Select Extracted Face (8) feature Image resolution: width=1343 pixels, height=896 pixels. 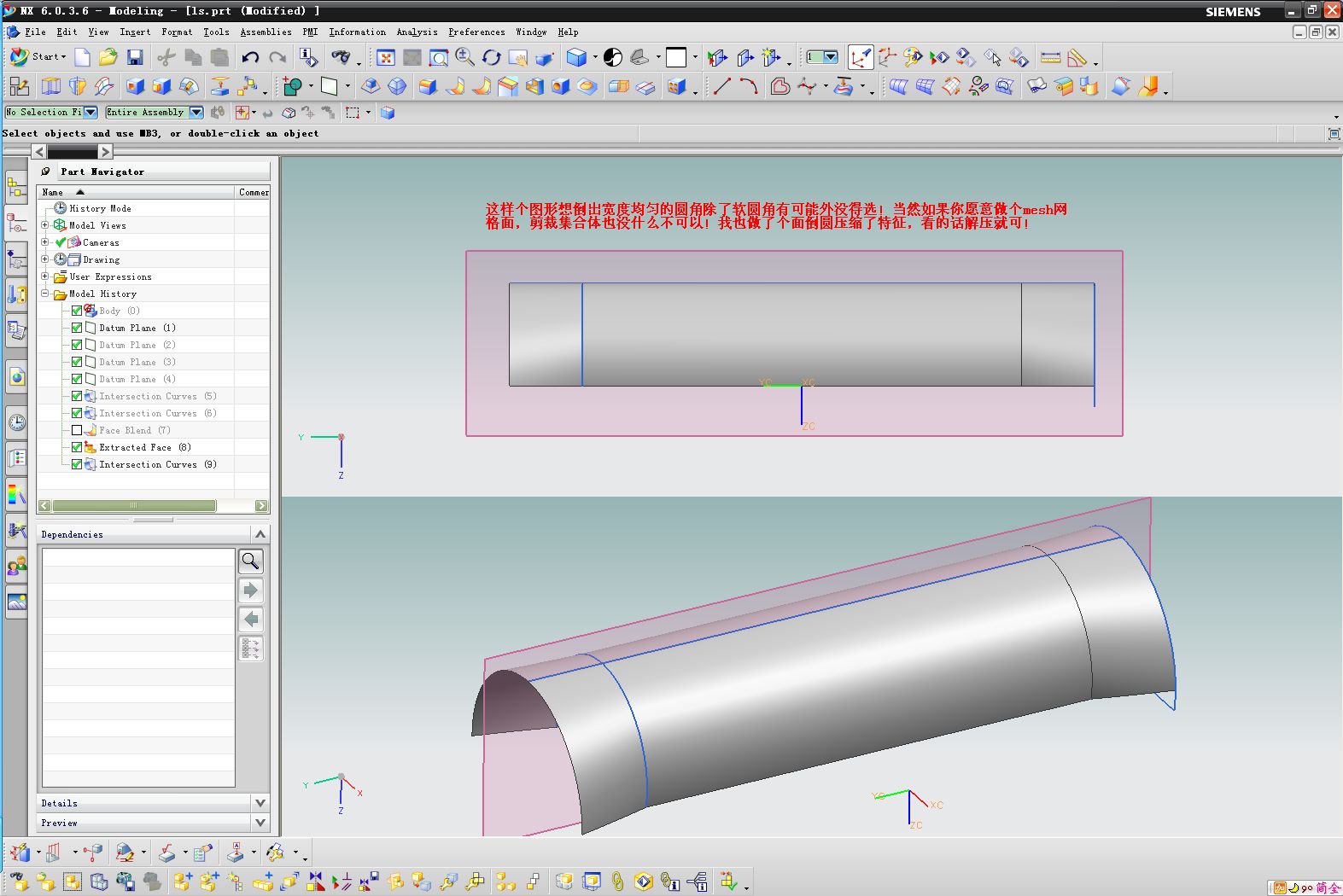point(145,447)
